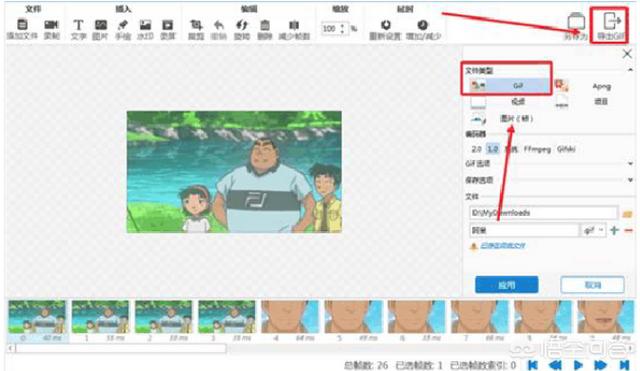The height and width of the screenshot is (371, 640).
Task: Expand the Gif options section
Action: point(631,164)
